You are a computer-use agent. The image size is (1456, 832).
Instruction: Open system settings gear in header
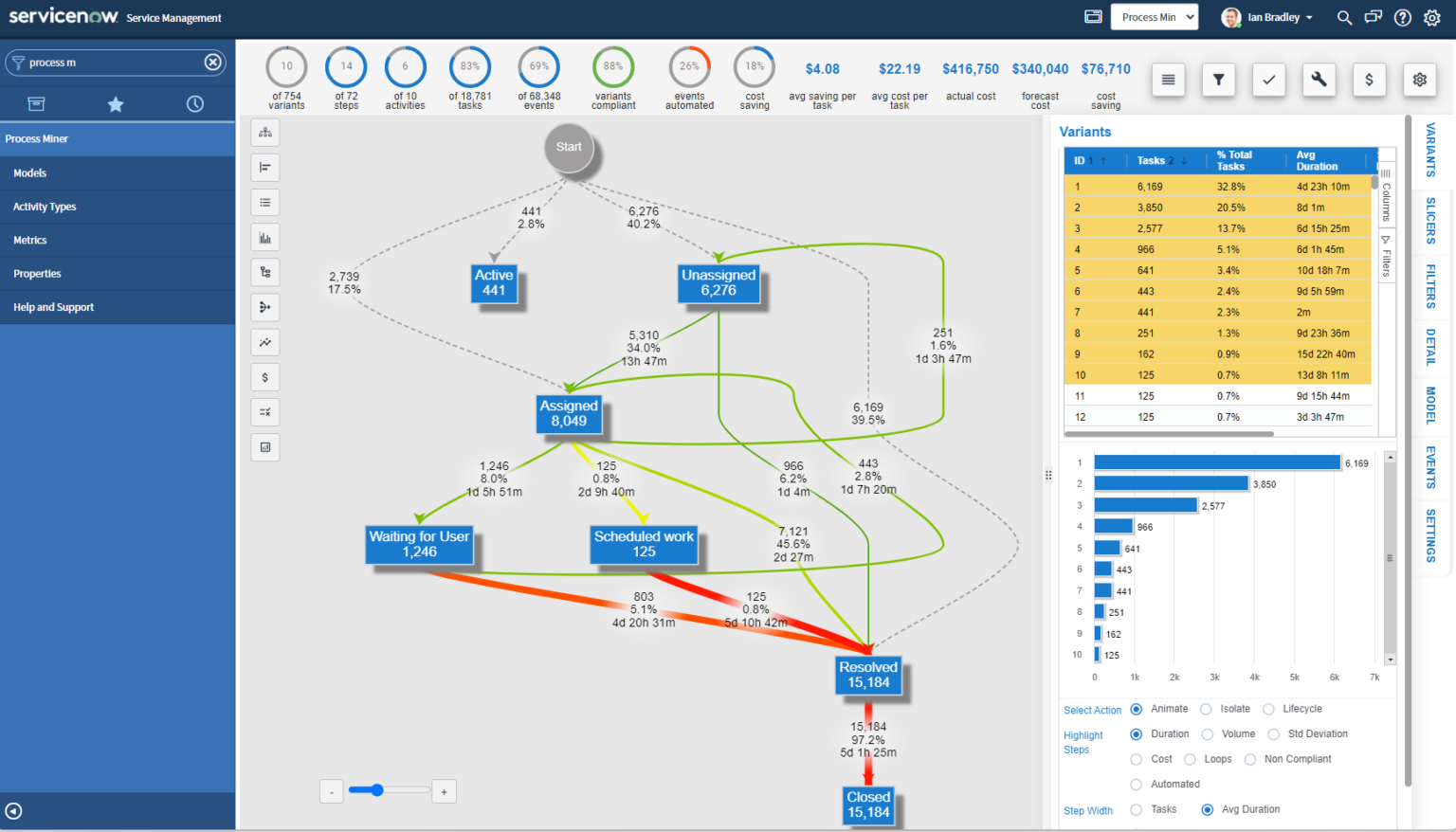[1432, 17]
